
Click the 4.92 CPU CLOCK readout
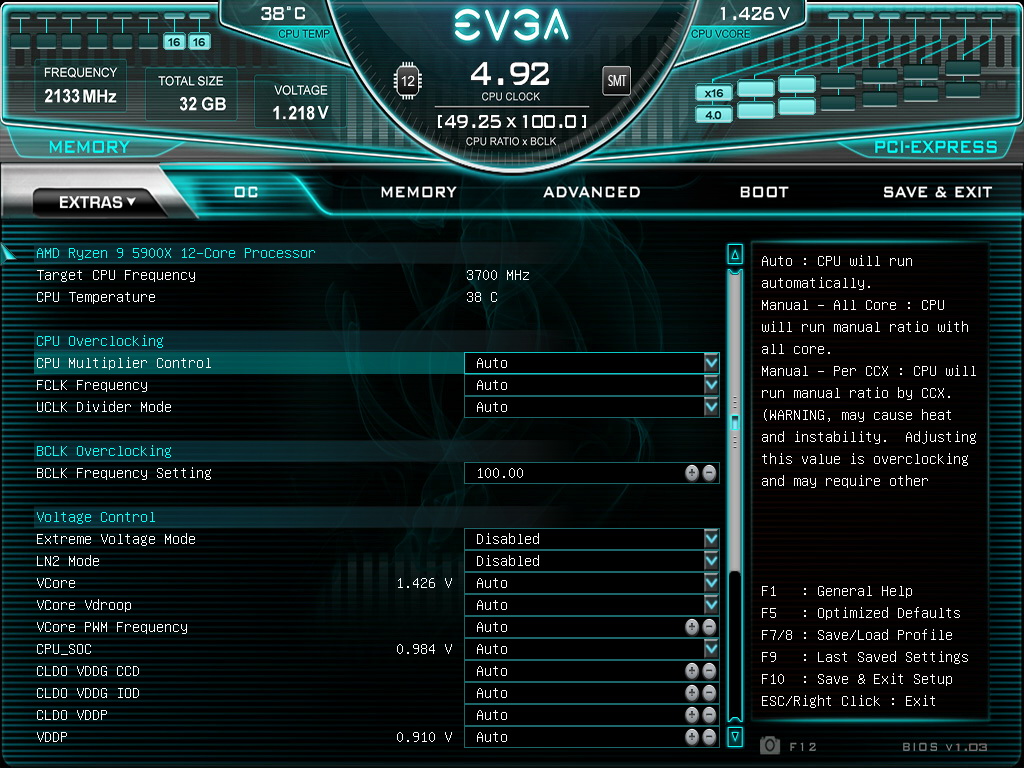pyautogui.click(x=510, y=81)
